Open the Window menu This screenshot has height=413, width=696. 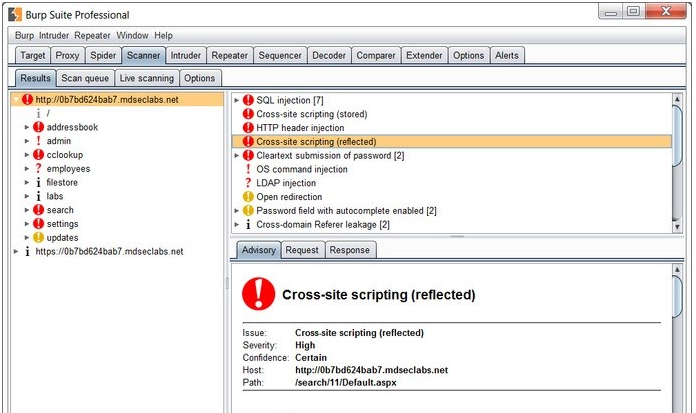pos(132,36)
